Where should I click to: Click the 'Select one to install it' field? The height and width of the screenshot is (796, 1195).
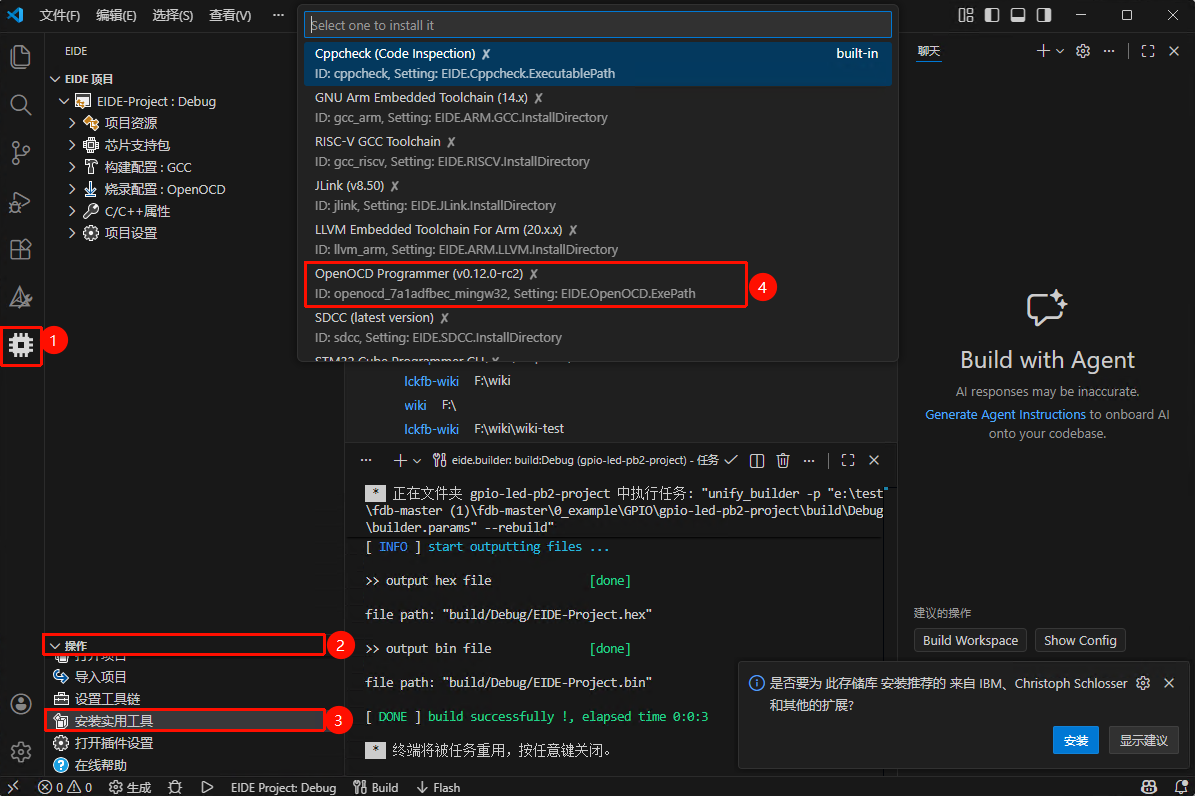tap(597, 25)
